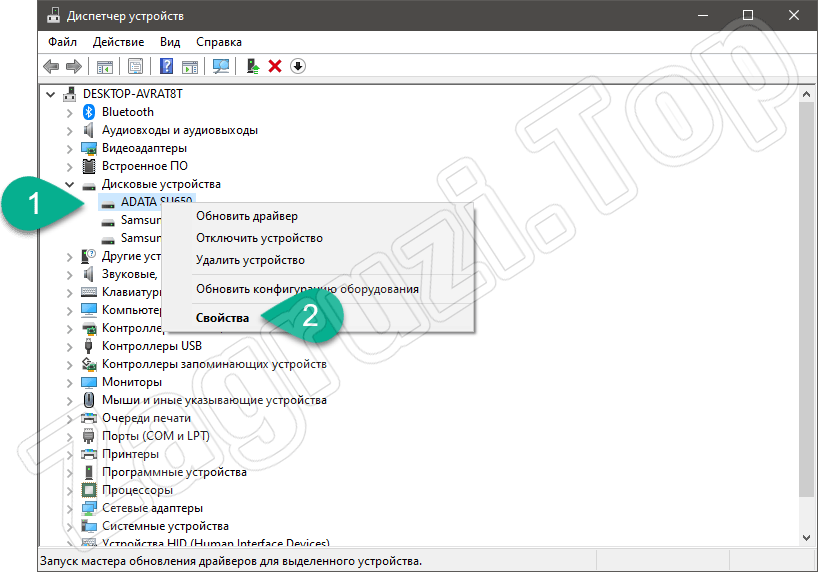Click show/hide console tree toolbar icon
818x572 pixels.
(x=103, y=66)
